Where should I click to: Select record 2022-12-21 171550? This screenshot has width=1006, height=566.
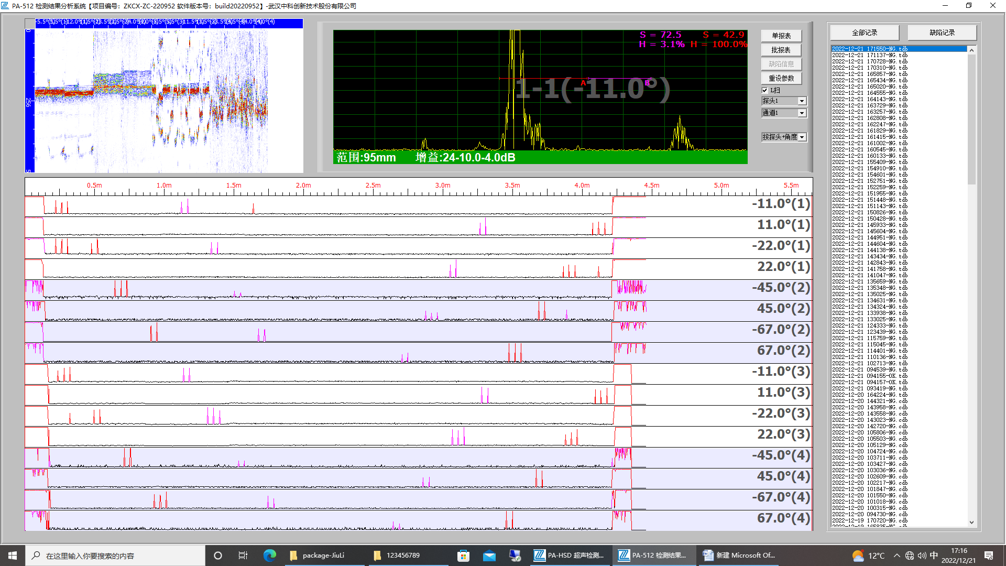click(899, 49)
